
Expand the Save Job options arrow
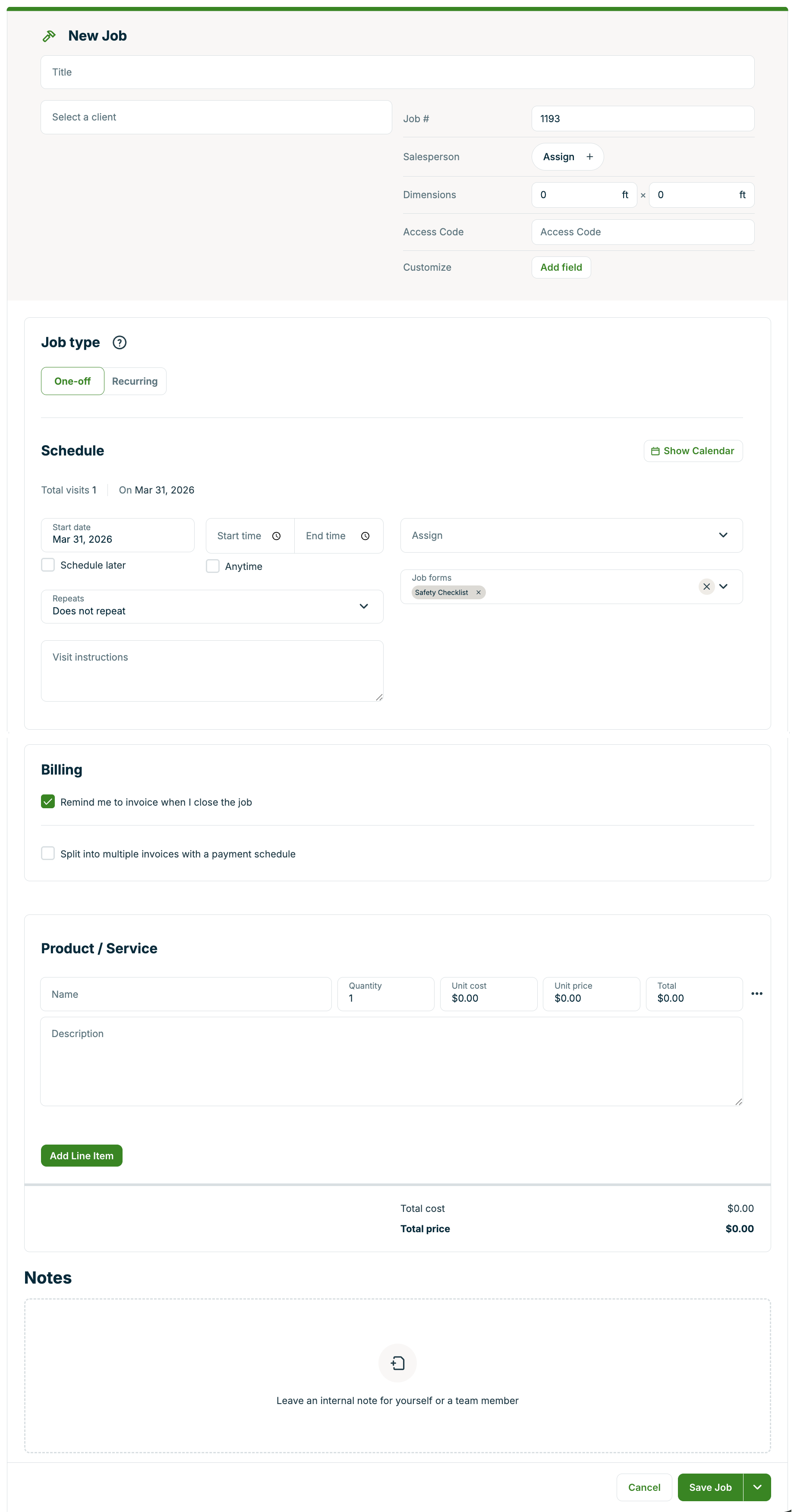pyautogui.click(x=757, y=1487)
